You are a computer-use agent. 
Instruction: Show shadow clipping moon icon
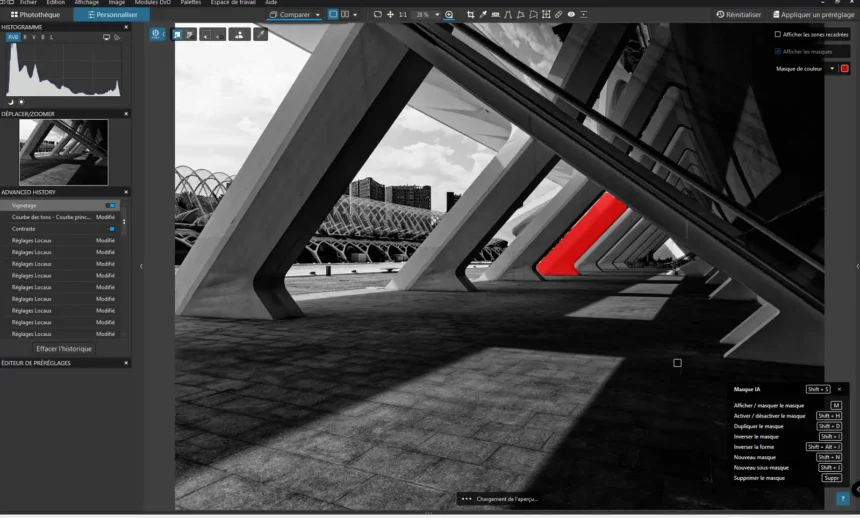pos(10,102)
